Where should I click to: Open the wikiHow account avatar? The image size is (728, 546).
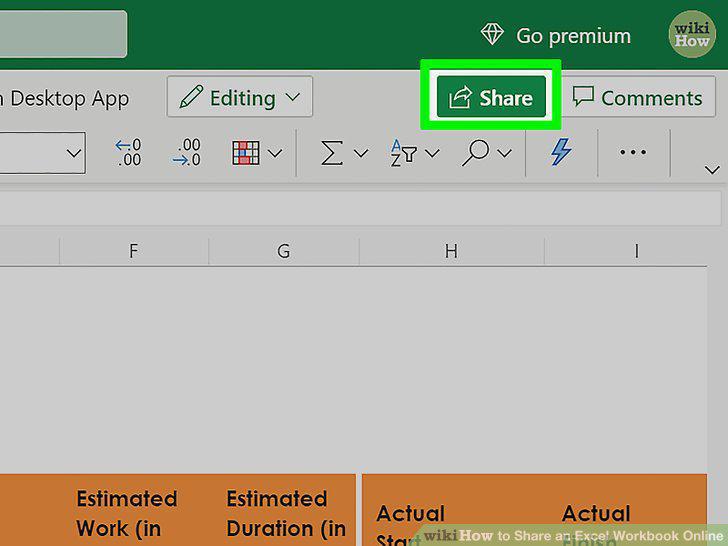(x=692, y=34)
